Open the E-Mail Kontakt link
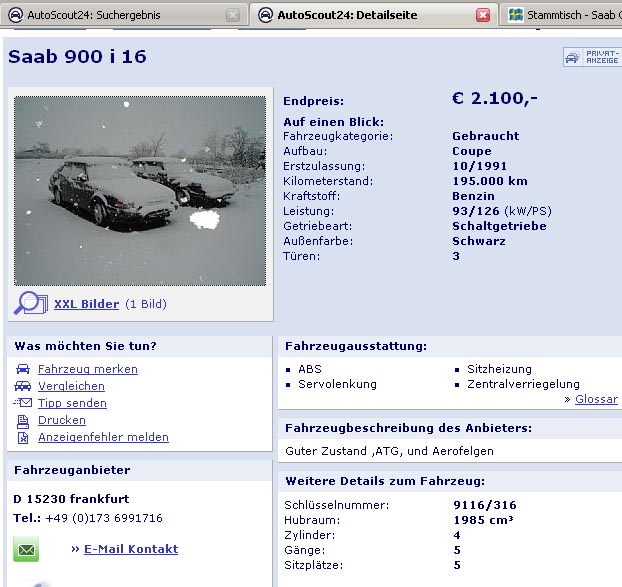The image size is (622, 587). pyautogui.click(x=131, y=549)
